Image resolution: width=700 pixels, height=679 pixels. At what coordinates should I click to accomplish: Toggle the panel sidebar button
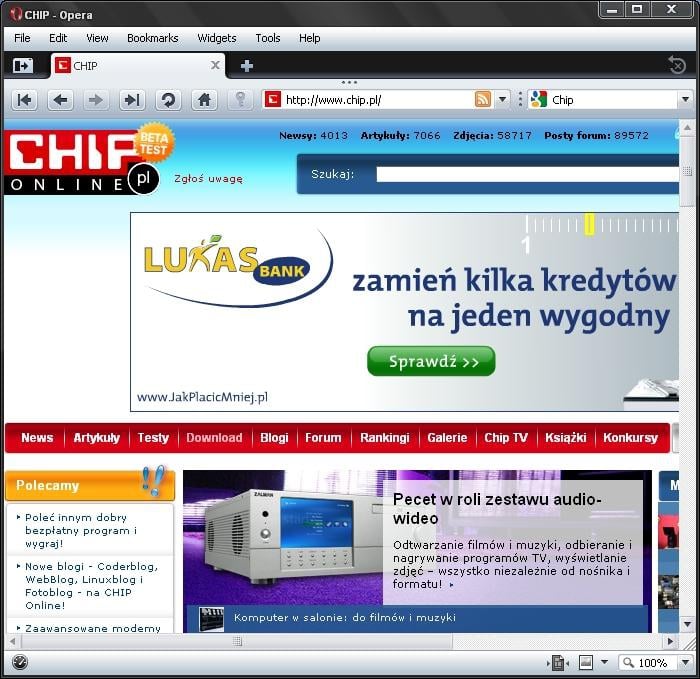[x=23, y=66]
